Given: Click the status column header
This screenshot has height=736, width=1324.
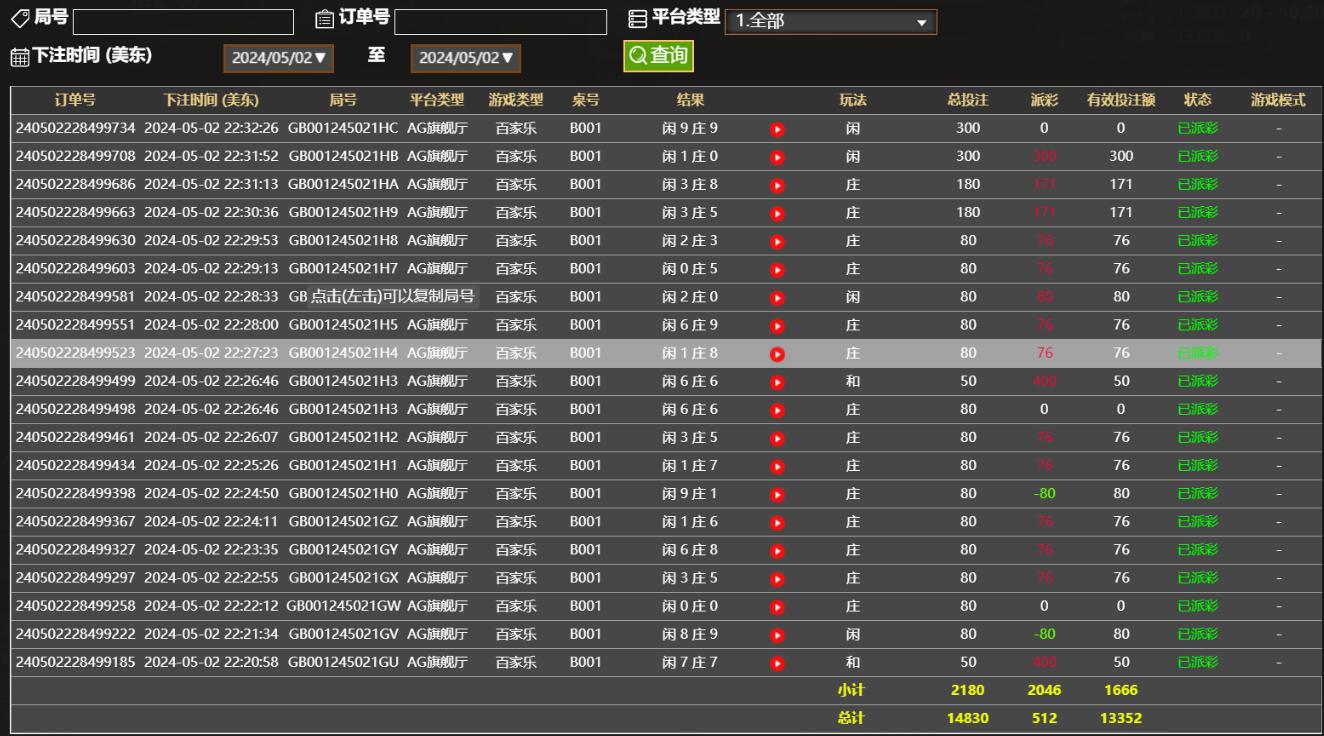Looking at the screenshot, I should pos(1197,100).
